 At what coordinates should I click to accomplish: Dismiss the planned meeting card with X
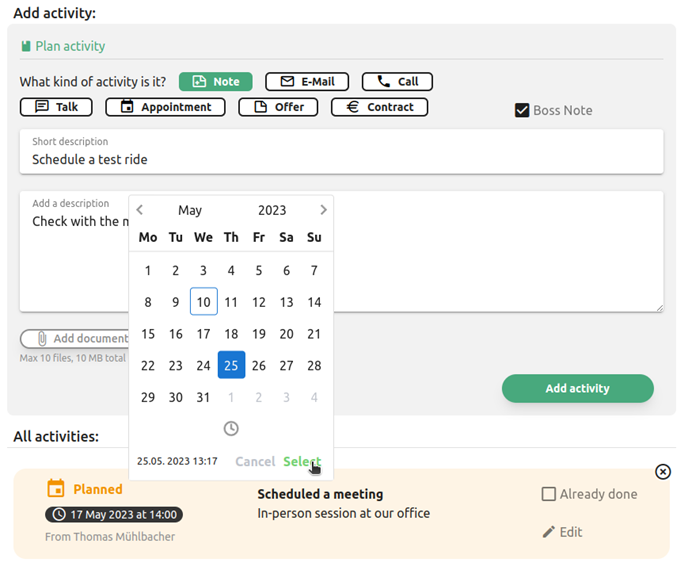663,472
